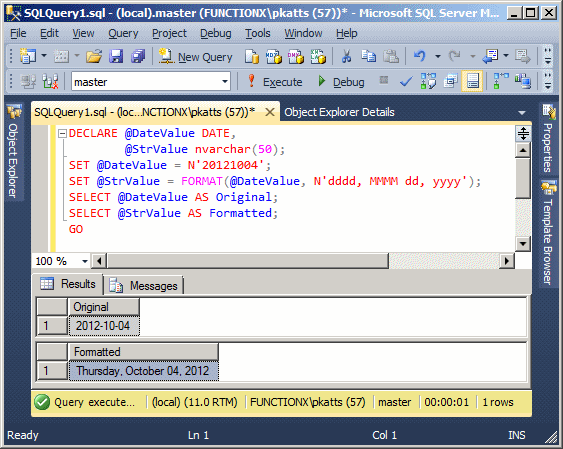Viewport: 563px width, 449px height.
Task: Click the New Query button
Action: point(196,57)
